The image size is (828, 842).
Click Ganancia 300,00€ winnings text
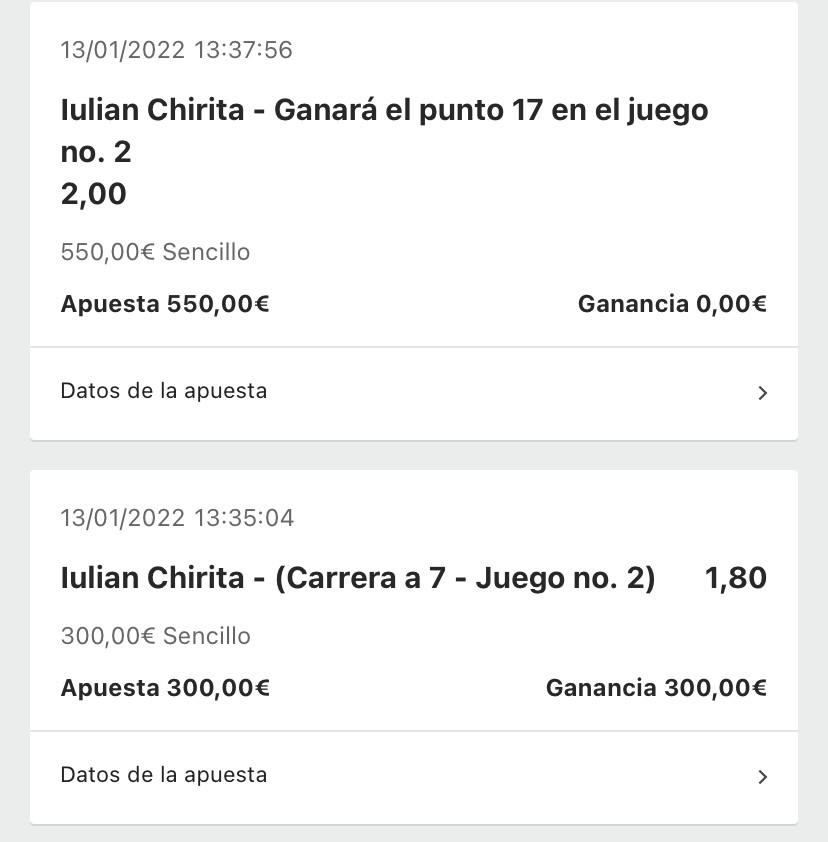[656, 688]
